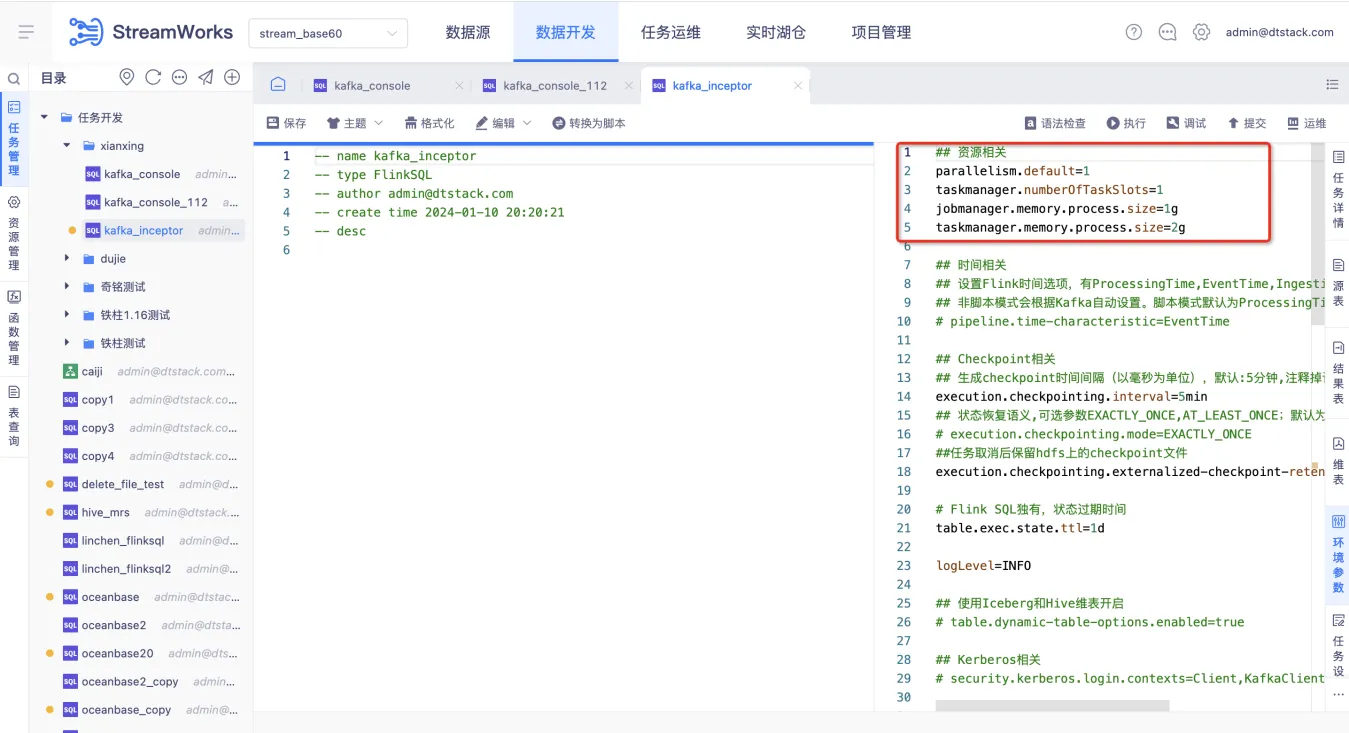Click admin@dtstack.com account name
Image resolution: width=1349 pixels, height=733 pixels.
click(1279, 32)
